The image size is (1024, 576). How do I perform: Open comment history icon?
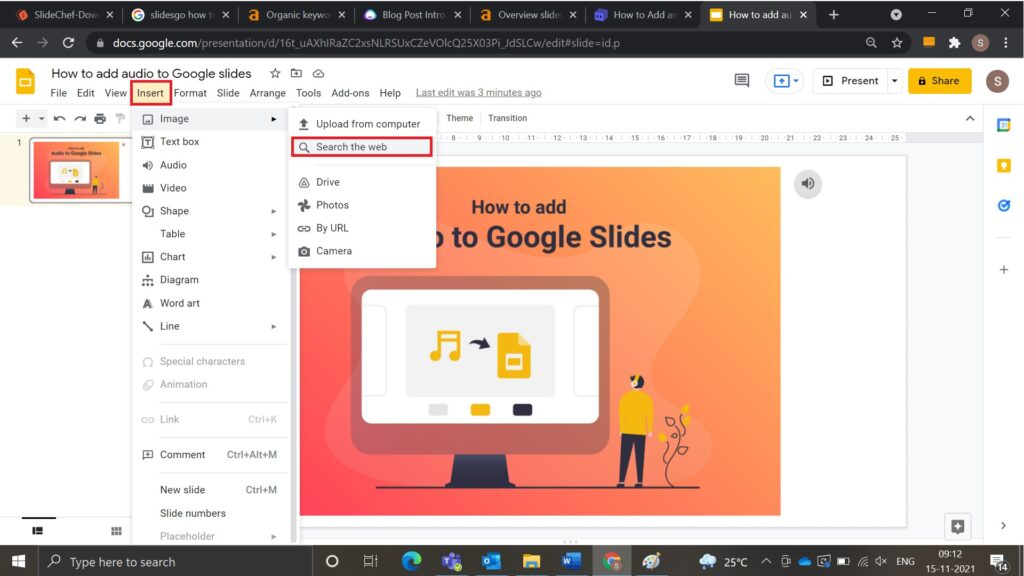click(742, 80)
